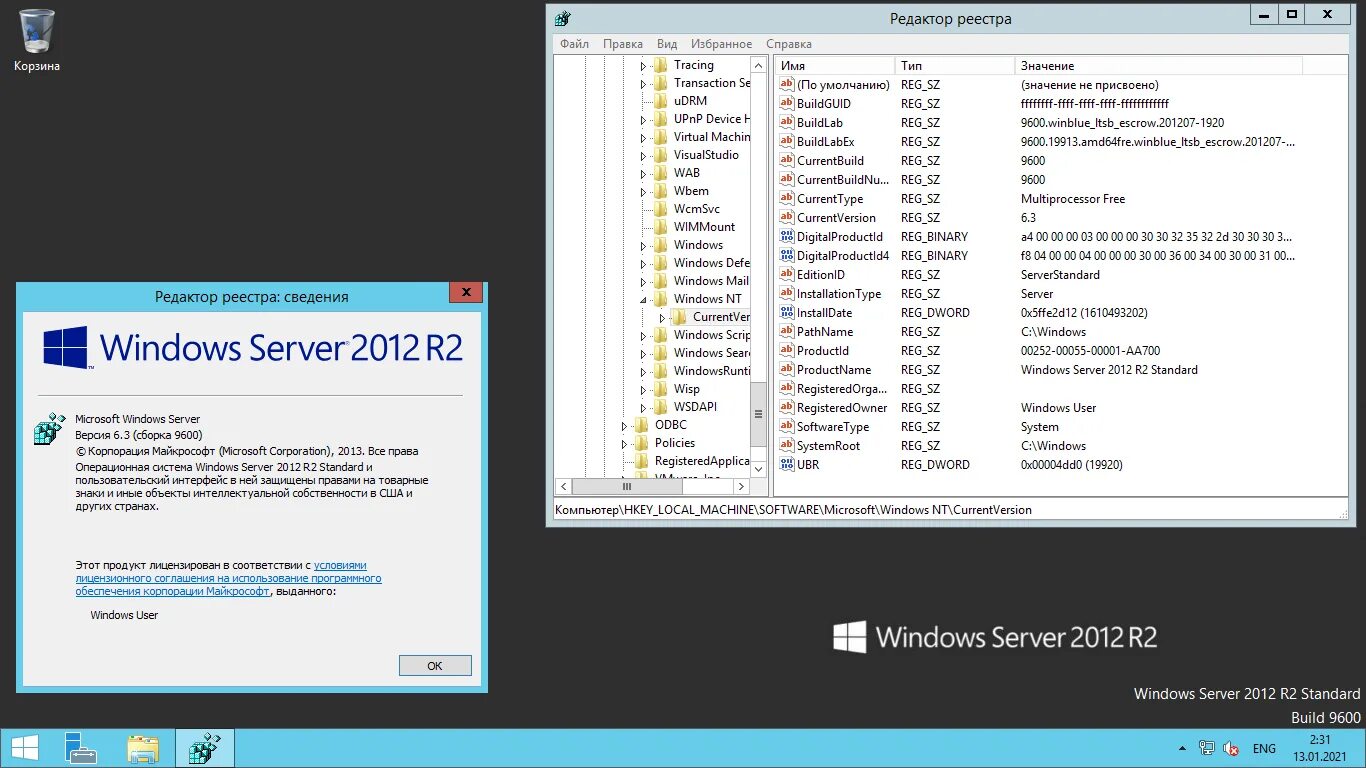Open the Избранное menu

[x=721, y=44]
